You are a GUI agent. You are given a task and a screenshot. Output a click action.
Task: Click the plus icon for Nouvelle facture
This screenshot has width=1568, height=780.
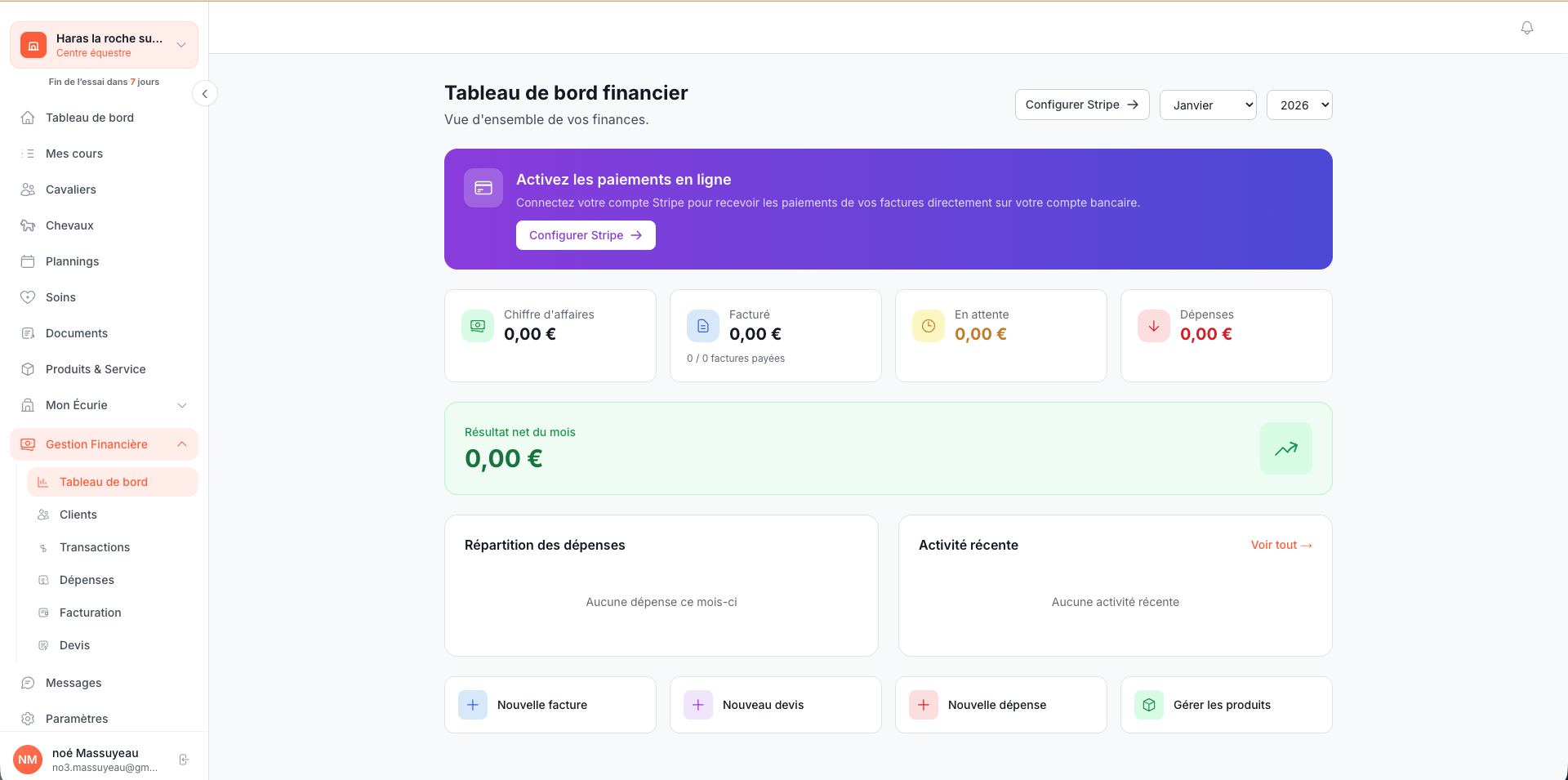tap(473, 705)
